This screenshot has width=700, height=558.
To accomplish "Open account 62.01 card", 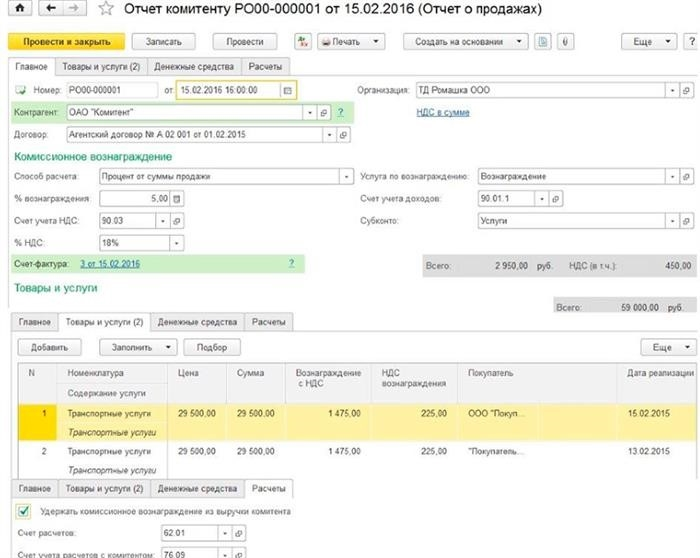I will tap(239, 533).
